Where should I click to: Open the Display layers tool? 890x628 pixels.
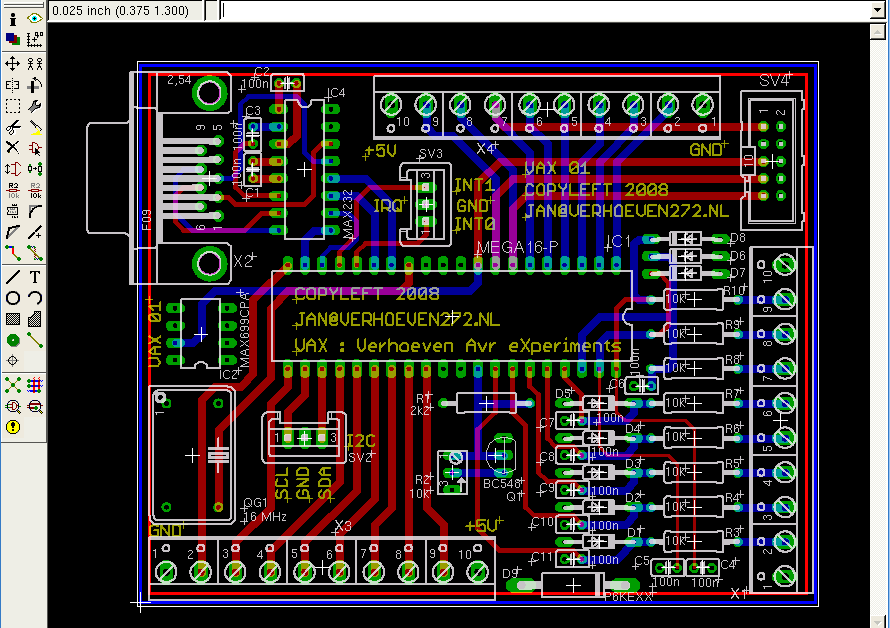13,39
